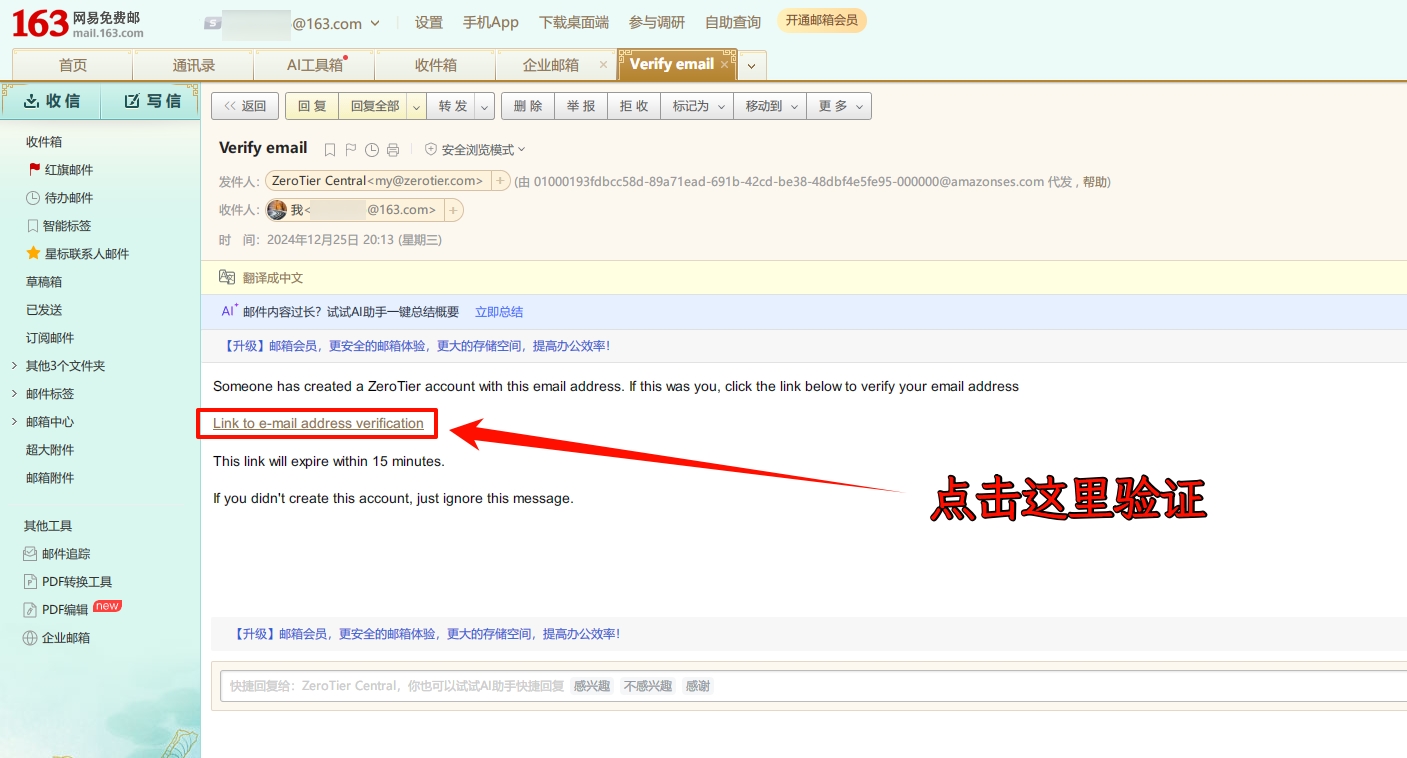Open 收件箱 folder in sidebar
This screenshot has width=1407, height=758.
(44, 142)
